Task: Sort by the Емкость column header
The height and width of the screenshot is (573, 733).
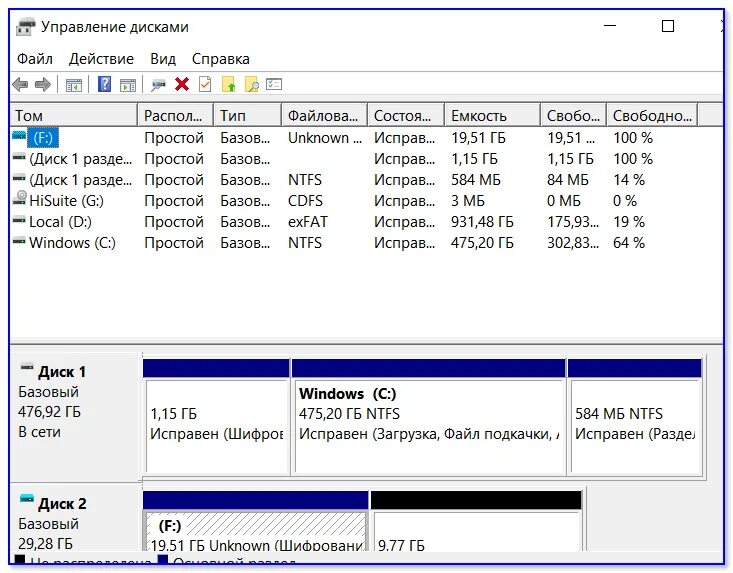Action: tap(492, 115)
